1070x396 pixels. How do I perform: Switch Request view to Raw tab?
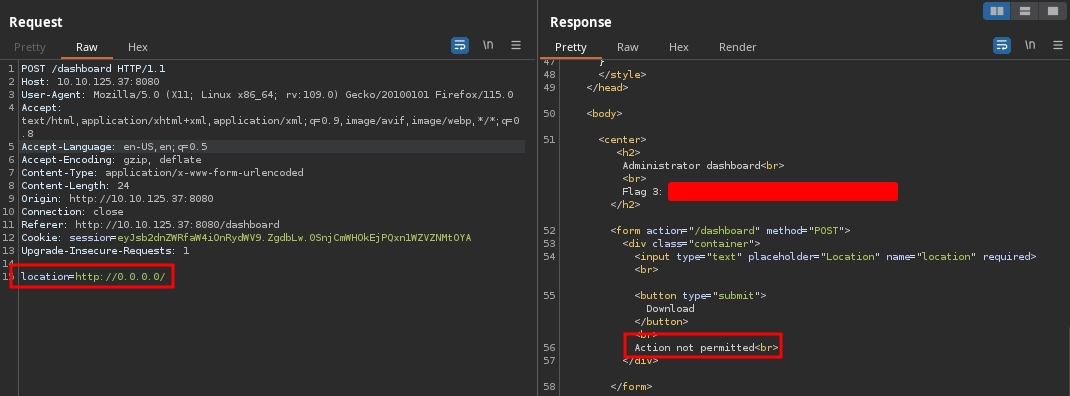[x=87, y=47]
